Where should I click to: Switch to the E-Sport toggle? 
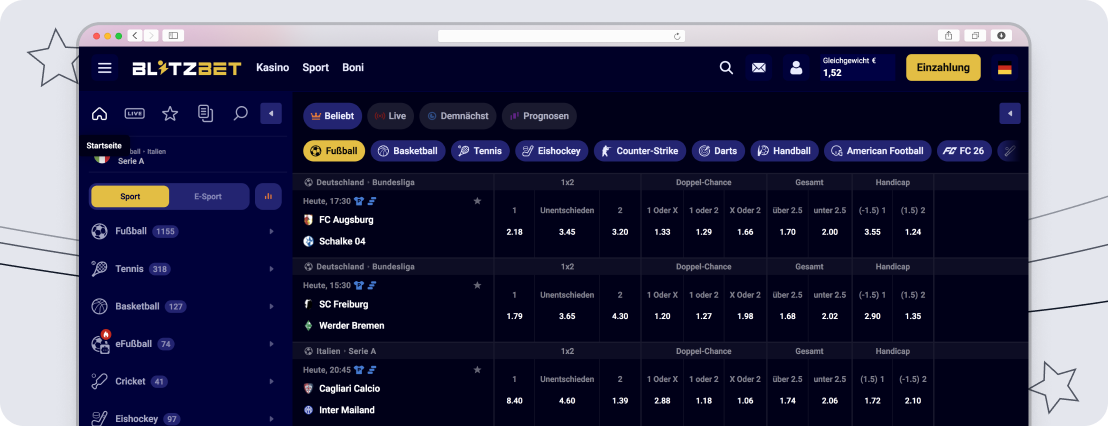(208, 196)
